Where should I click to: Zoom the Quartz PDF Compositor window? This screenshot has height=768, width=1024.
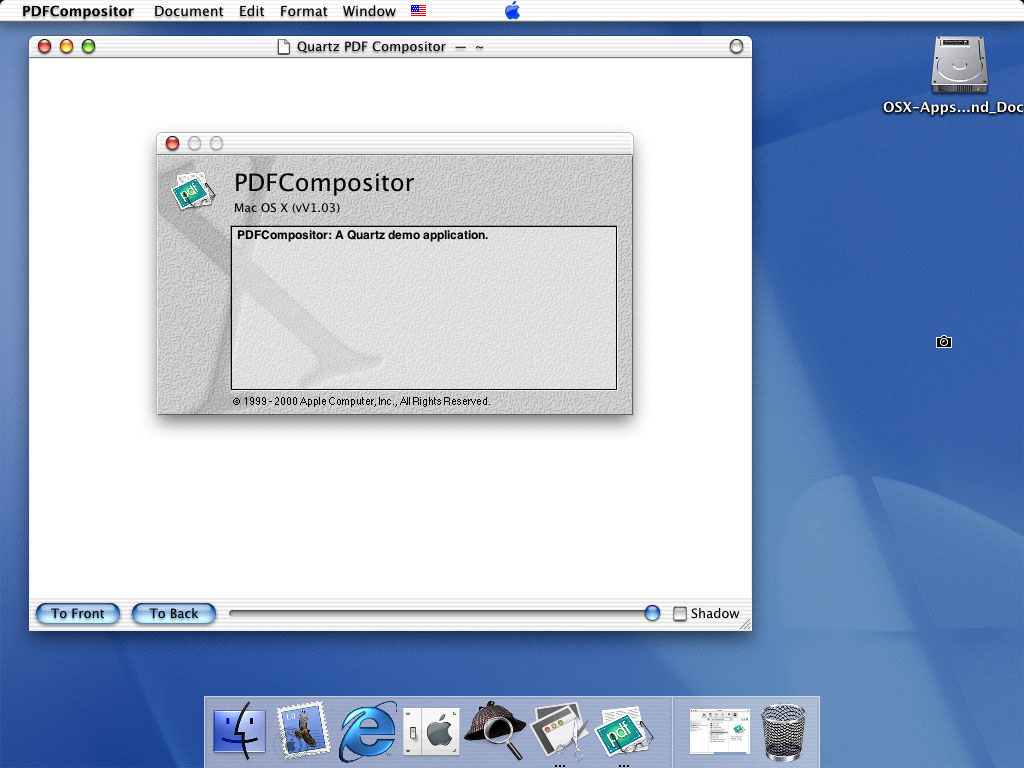[89, 46]
